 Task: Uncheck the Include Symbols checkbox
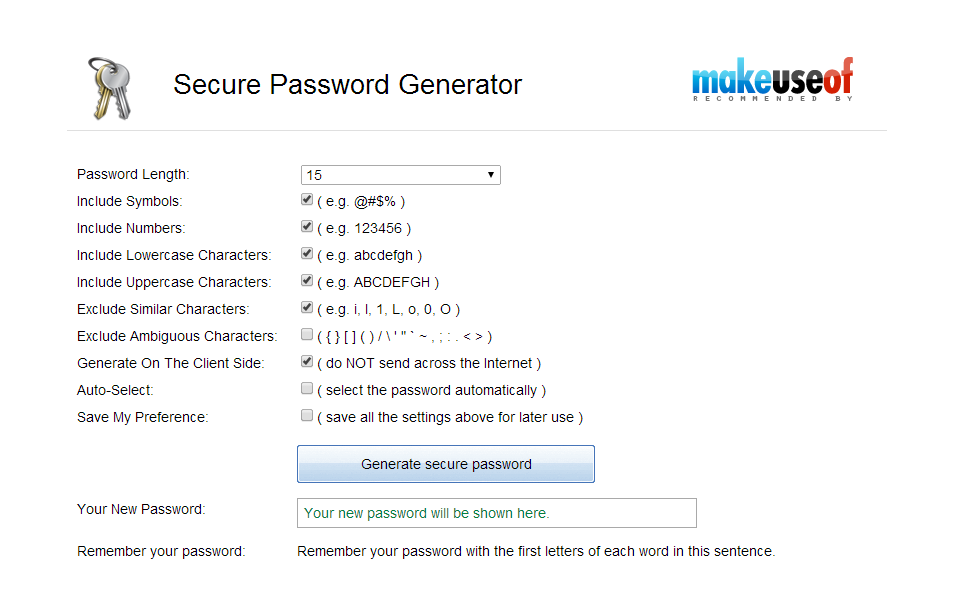[x=307, y=199]
